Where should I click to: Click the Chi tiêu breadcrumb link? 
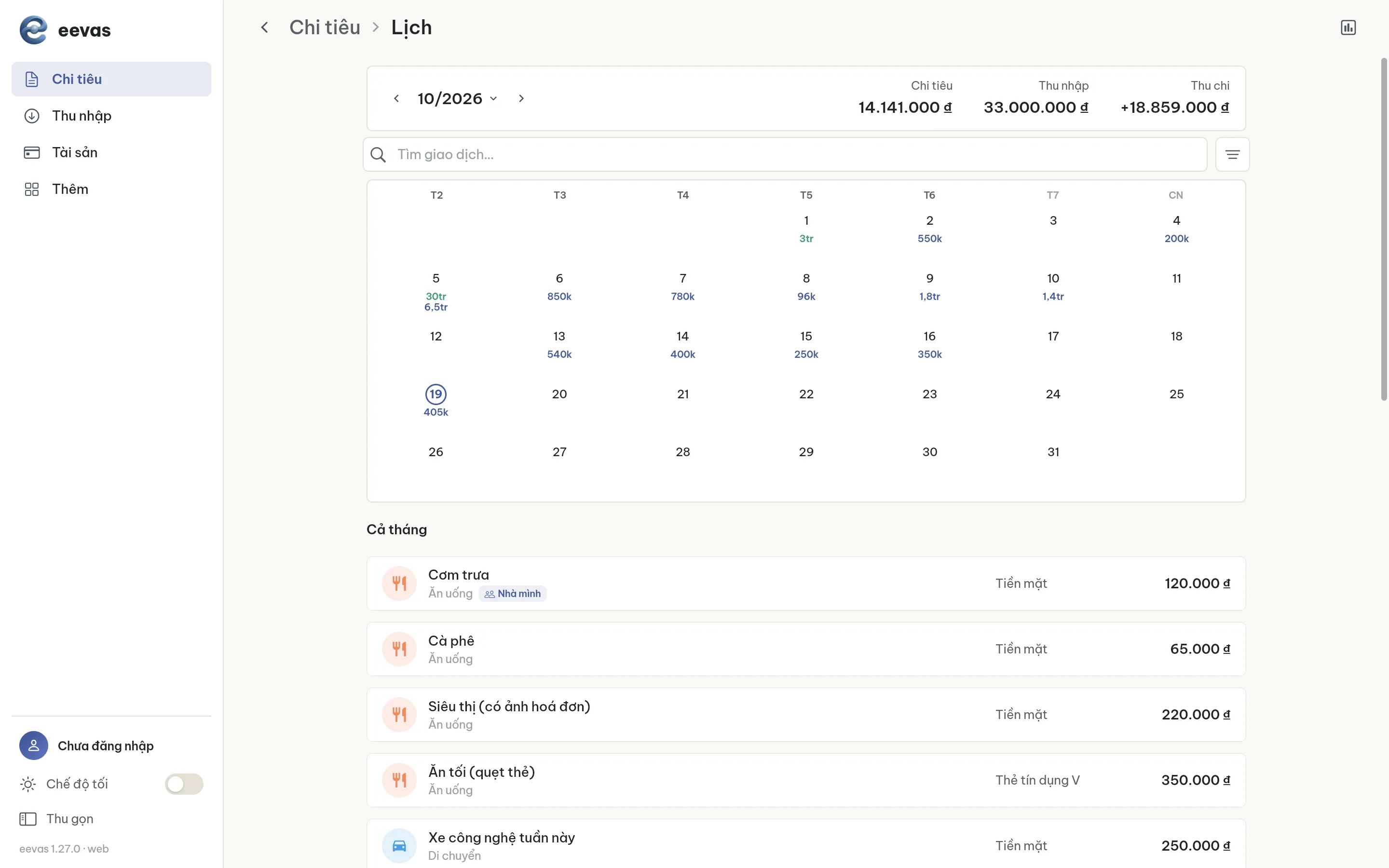point(325,27)
